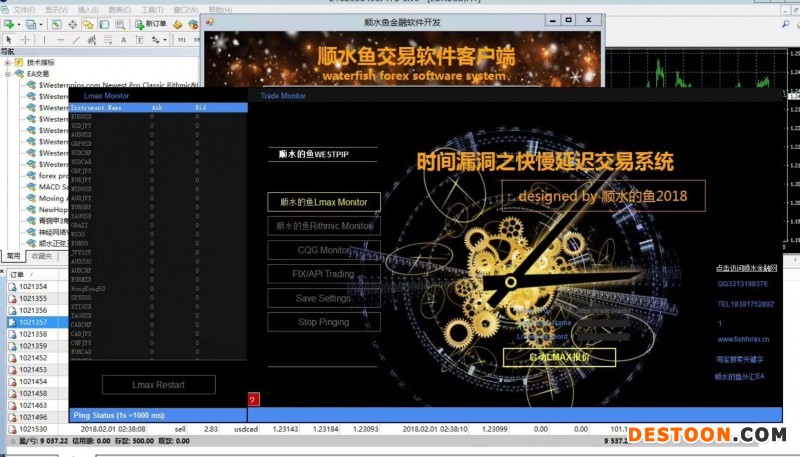Screen dimensions: 800x457
Task: Click the 点击访问顺水金融网 link
Action: pyautogui.click(x=746, y=268)
